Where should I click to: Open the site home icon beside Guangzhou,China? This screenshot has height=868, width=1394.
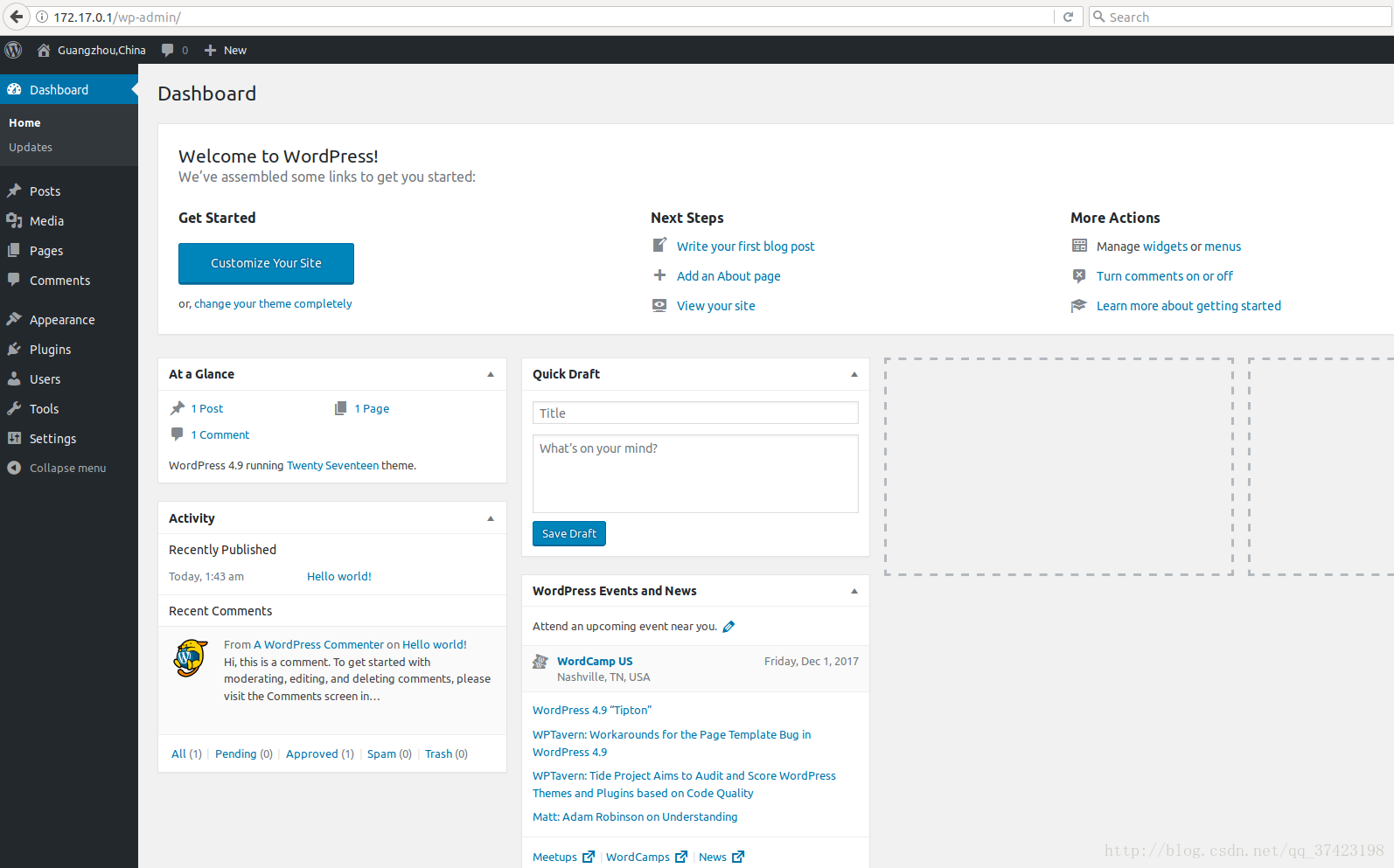point(44,50)
